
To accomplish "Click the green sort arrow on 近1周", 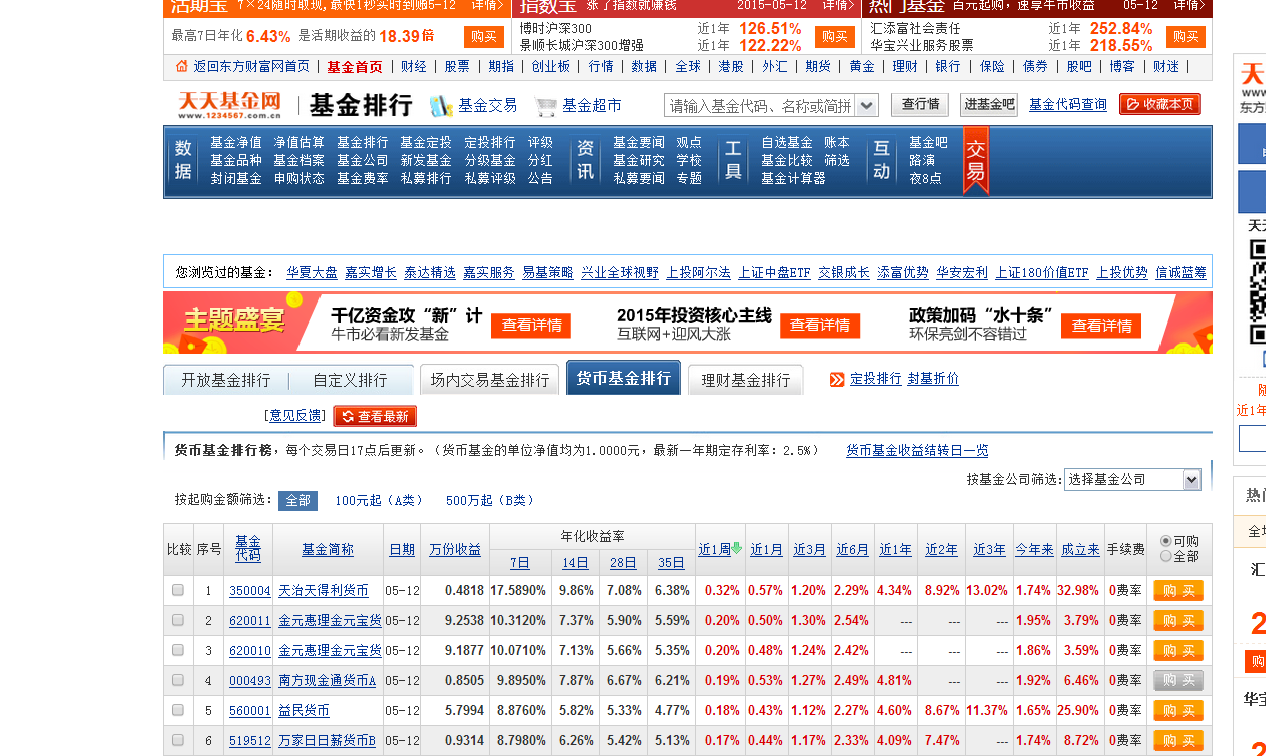I will pos(737,548).
